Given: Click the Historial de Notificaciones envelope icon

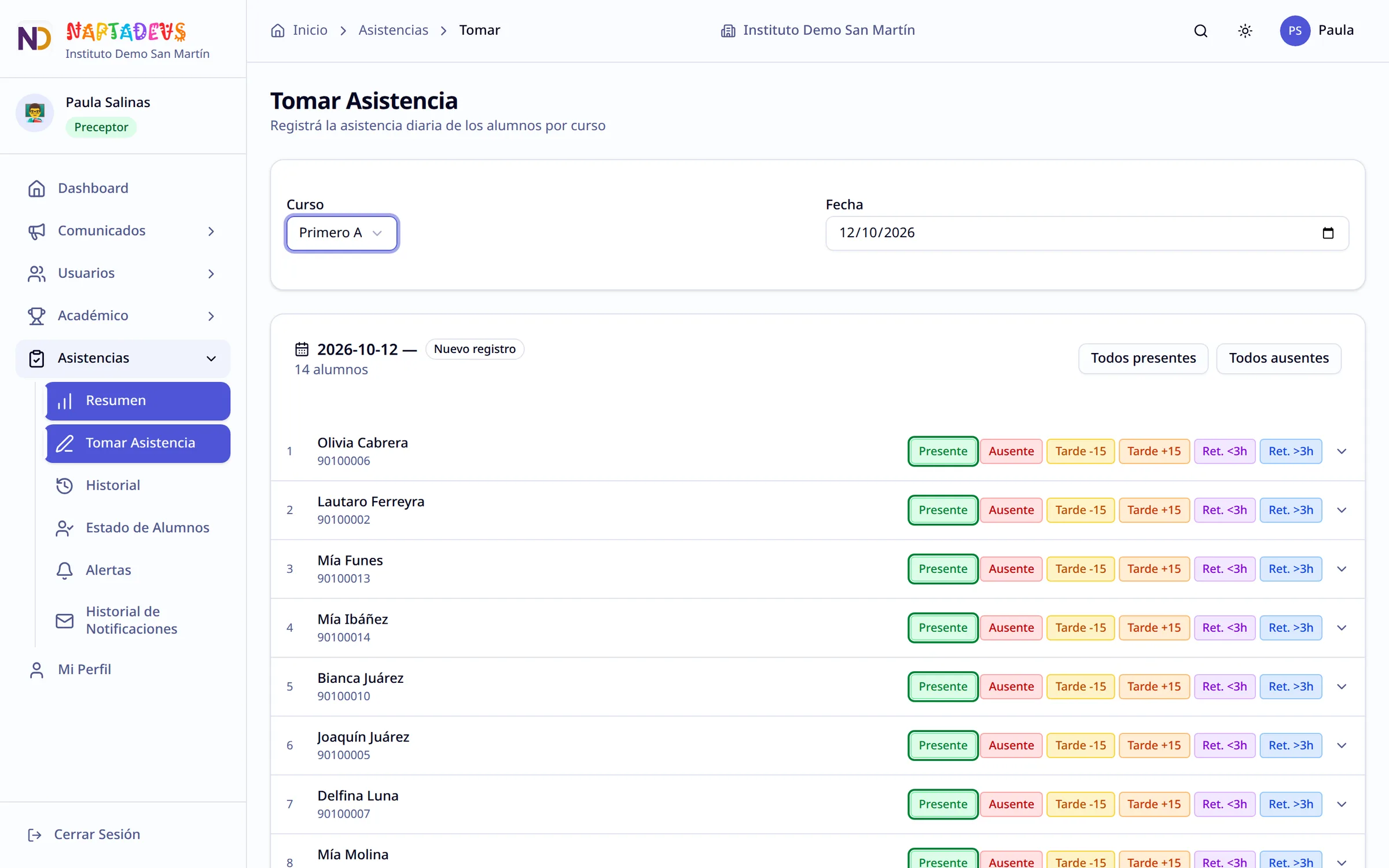Looking at the screenshot, I should click(64, 620).
